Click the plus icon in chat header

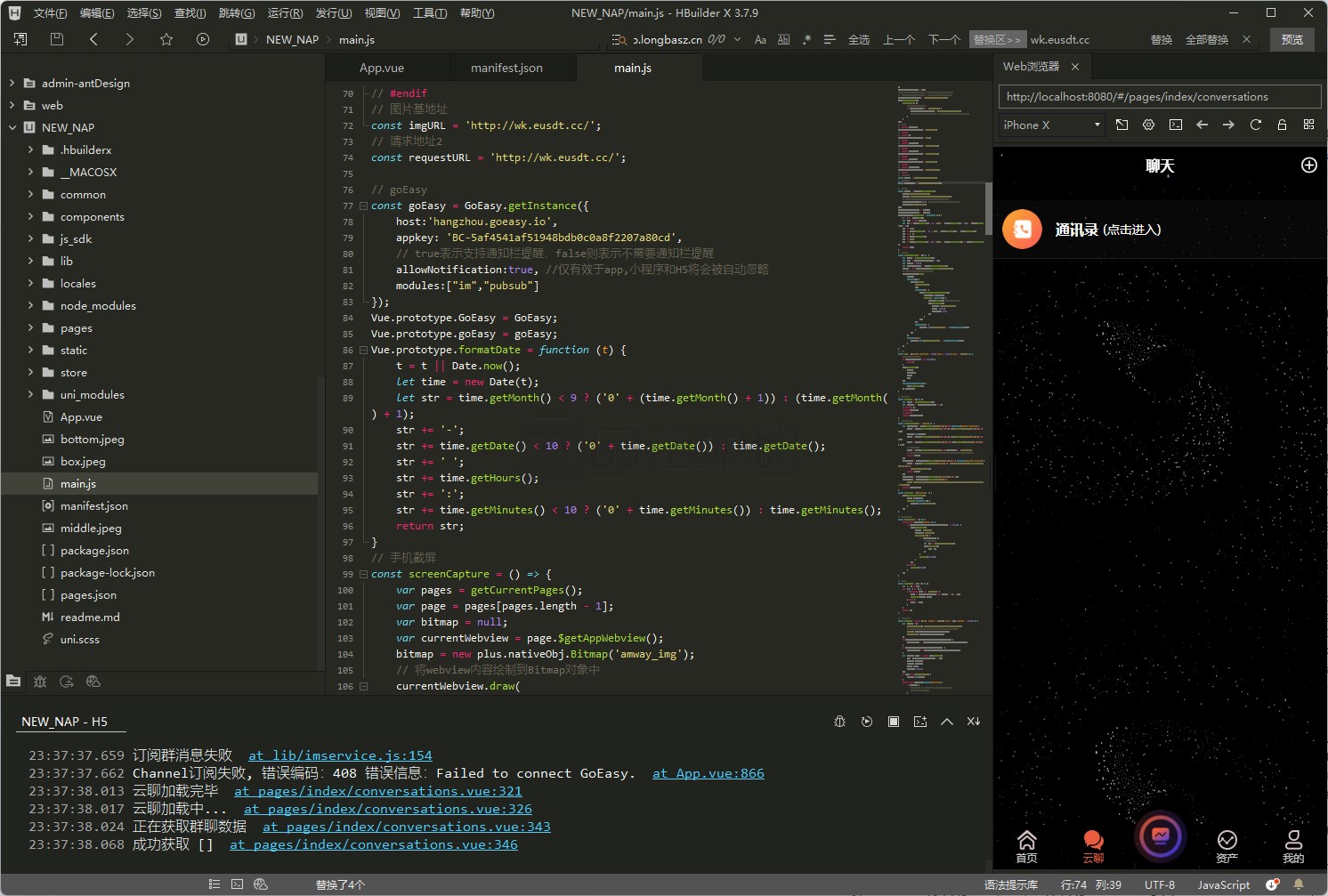click(1308, 165)
